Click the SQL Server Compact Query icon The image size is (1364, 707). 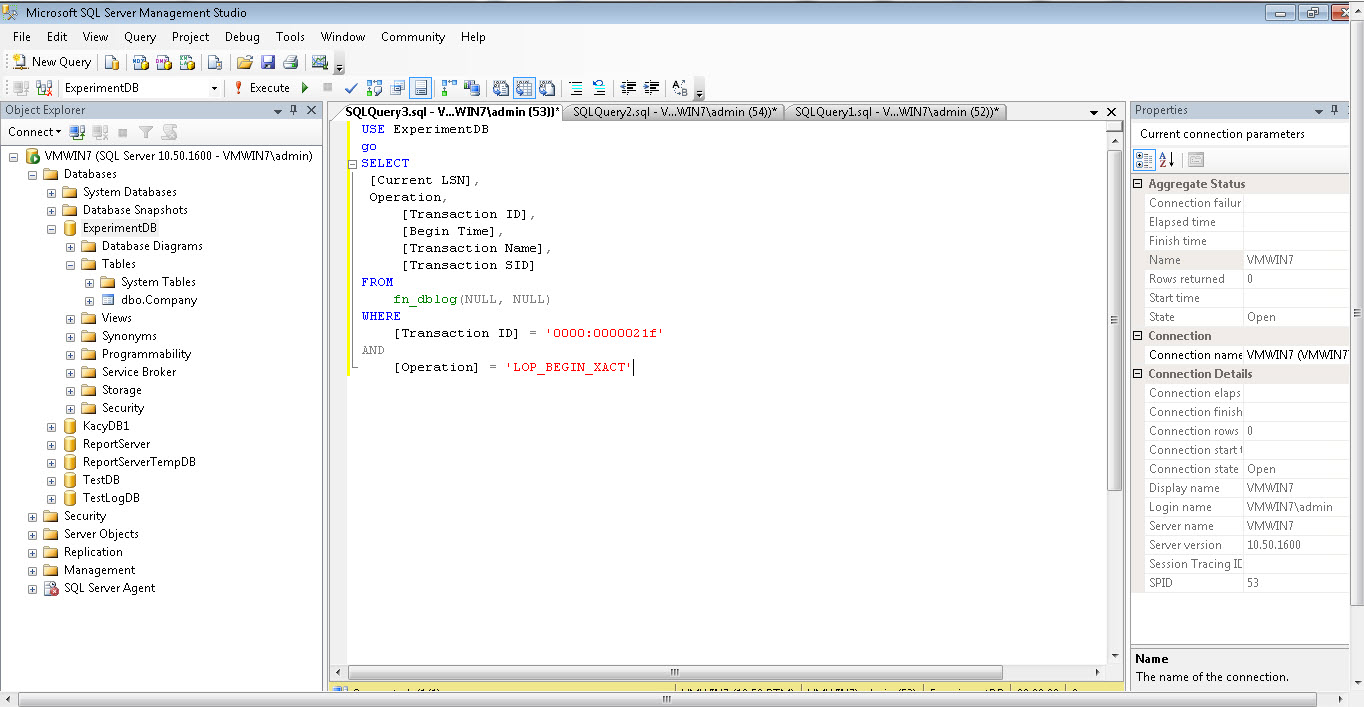(215, 62)
